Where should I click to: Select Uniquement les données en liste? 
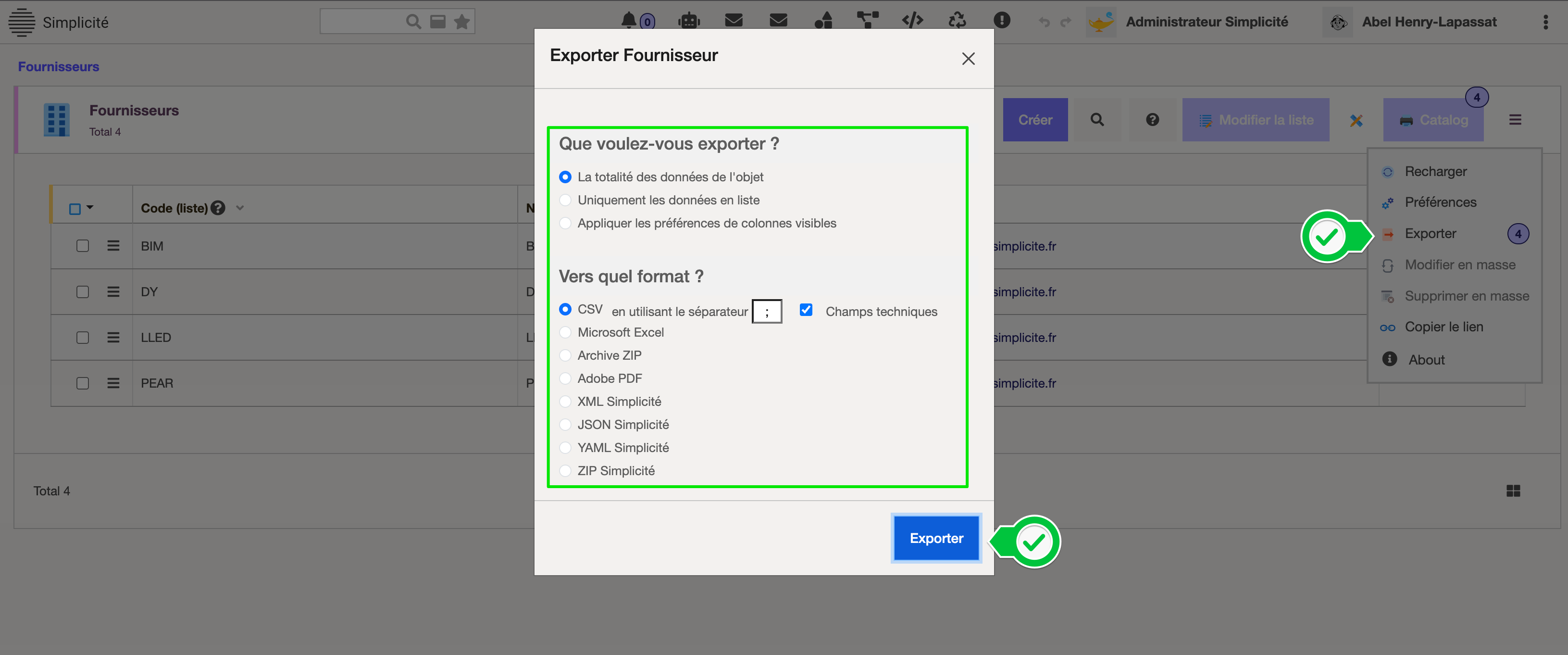[x=565, y=200]
